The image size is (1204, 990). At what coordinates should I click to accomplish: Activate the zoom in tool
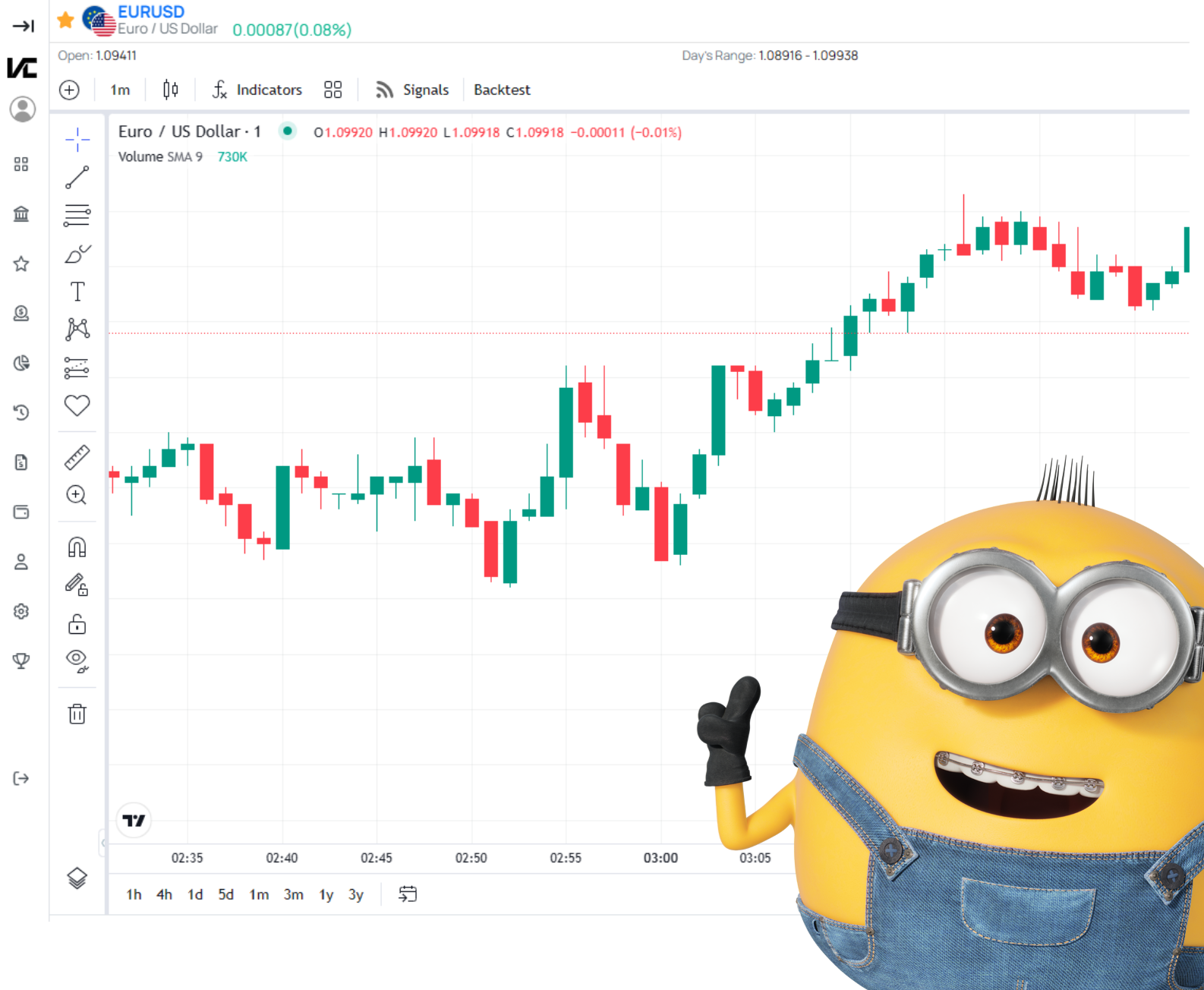click(77, 495)
